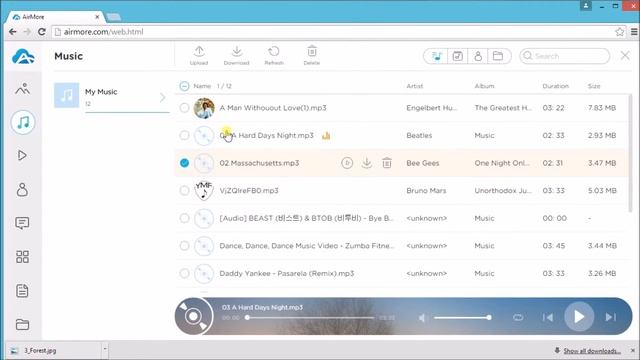Screen dimensions: 640x360
Task: Open the AirMore browser tab
Action: point(55,17)
